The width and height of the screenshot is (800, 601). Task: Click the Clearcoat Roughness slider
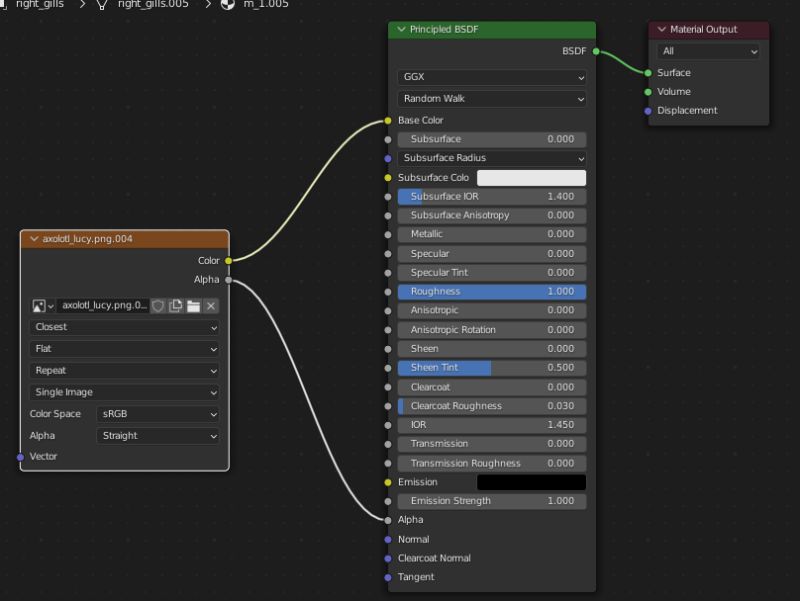pyautogui.click(x=492, y=406)
